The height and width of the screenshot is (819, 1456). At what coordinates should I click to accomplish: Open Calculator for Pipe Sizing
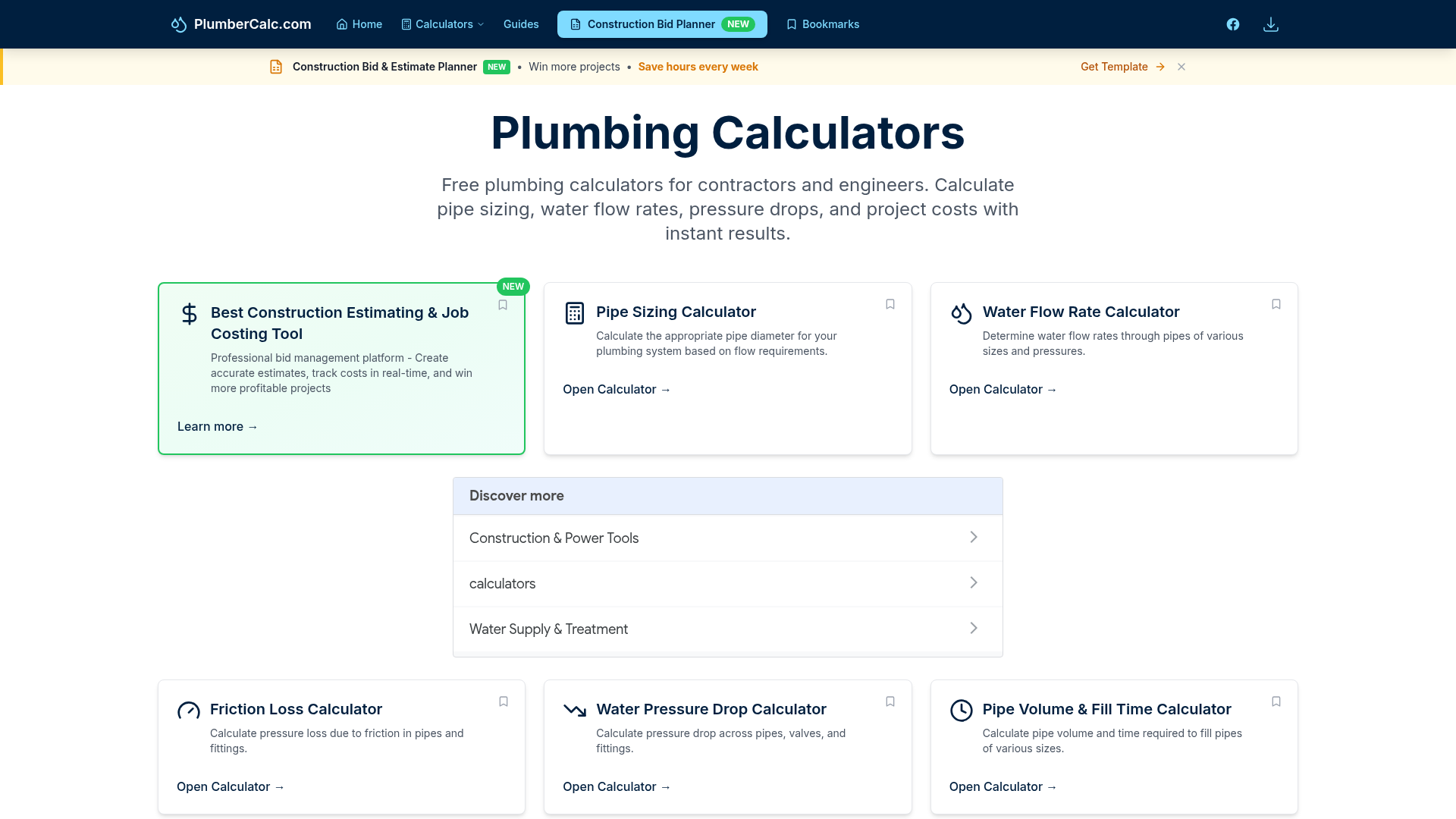click(617, 389)
